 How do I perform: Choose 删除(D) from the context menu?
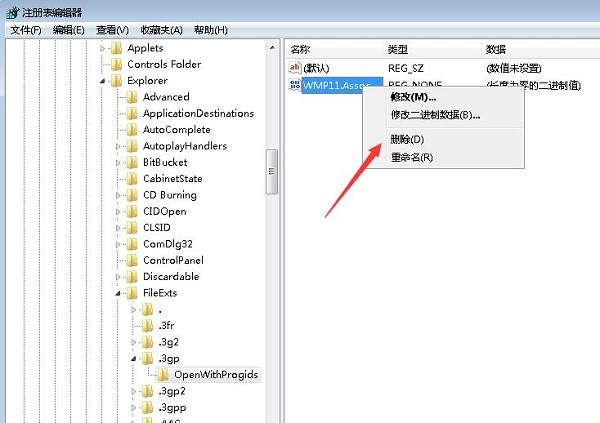coord(407,139)
